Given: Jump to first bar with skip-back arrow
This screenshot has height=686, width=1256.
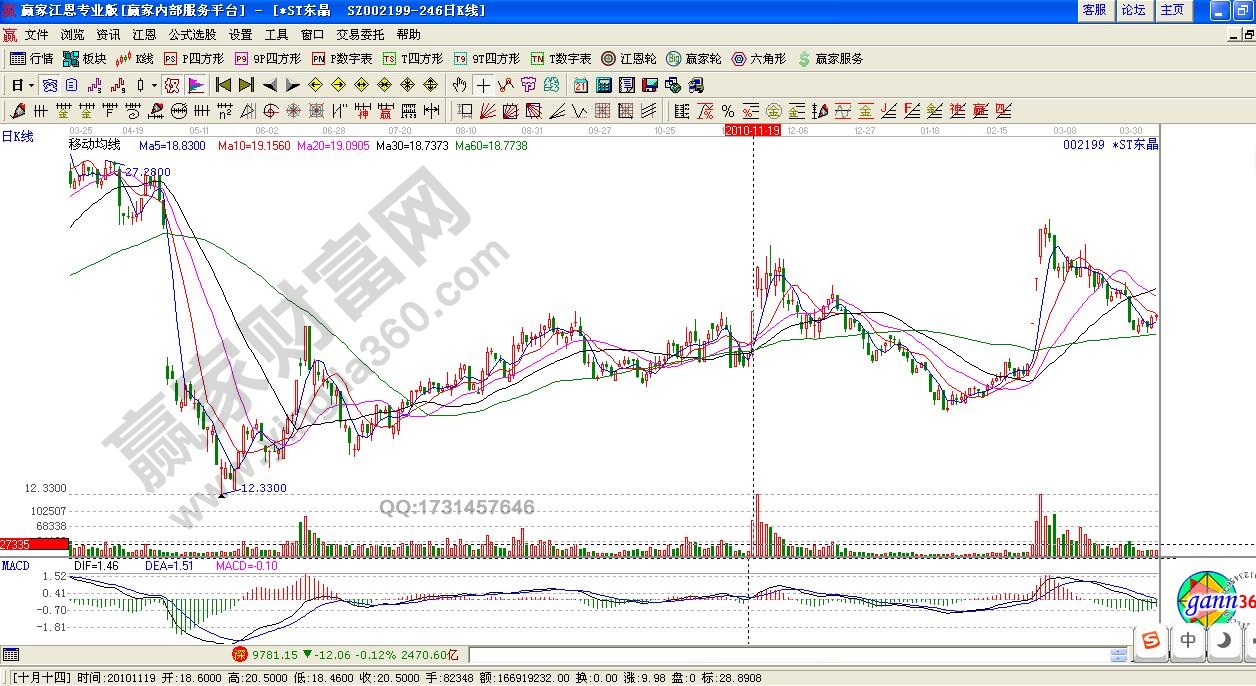Looking at the screenshot, I should coord(224,85).
